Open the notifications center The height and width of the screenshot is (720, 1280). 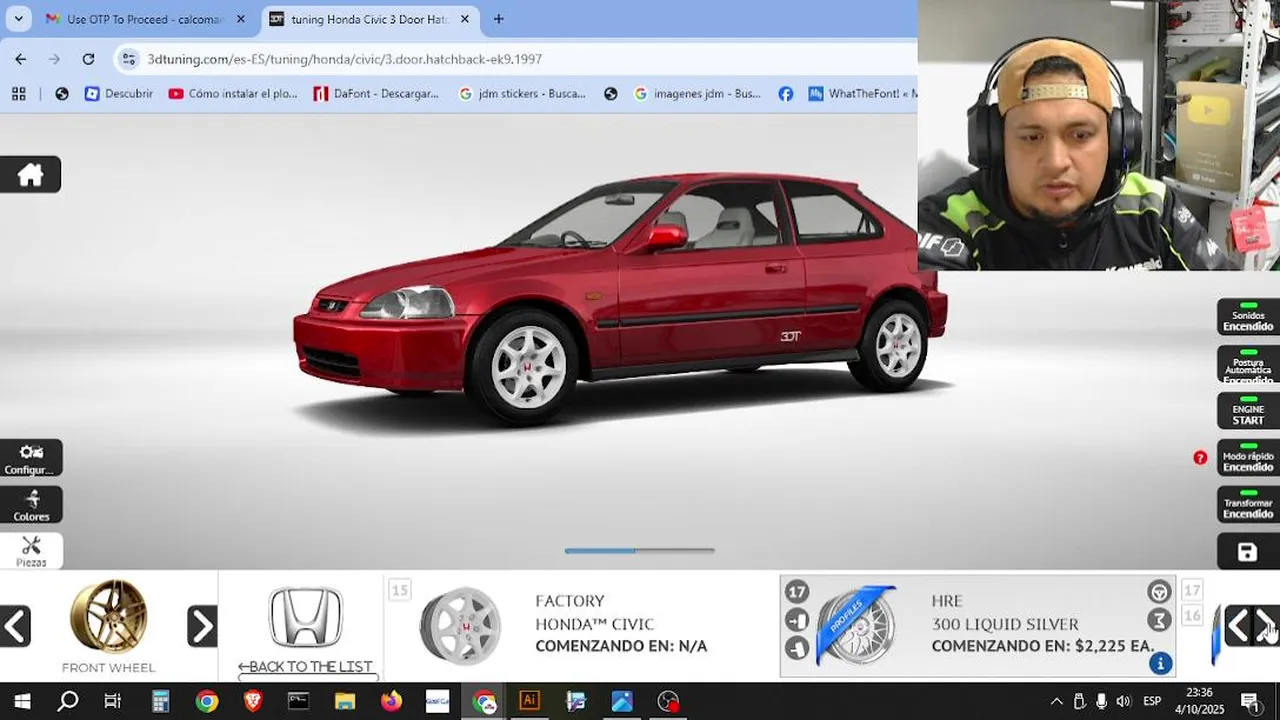click(x=1250, y=701)
